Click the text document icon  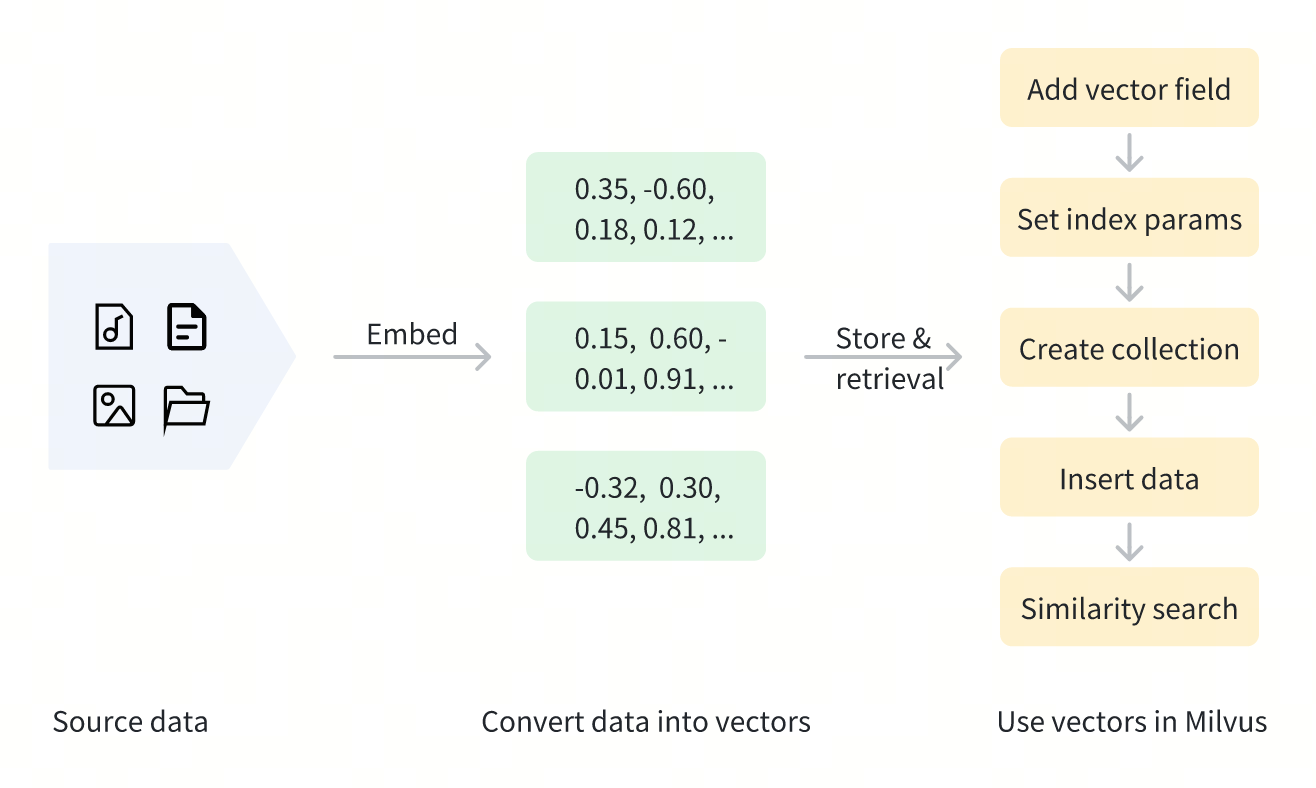tap(187, 327)
